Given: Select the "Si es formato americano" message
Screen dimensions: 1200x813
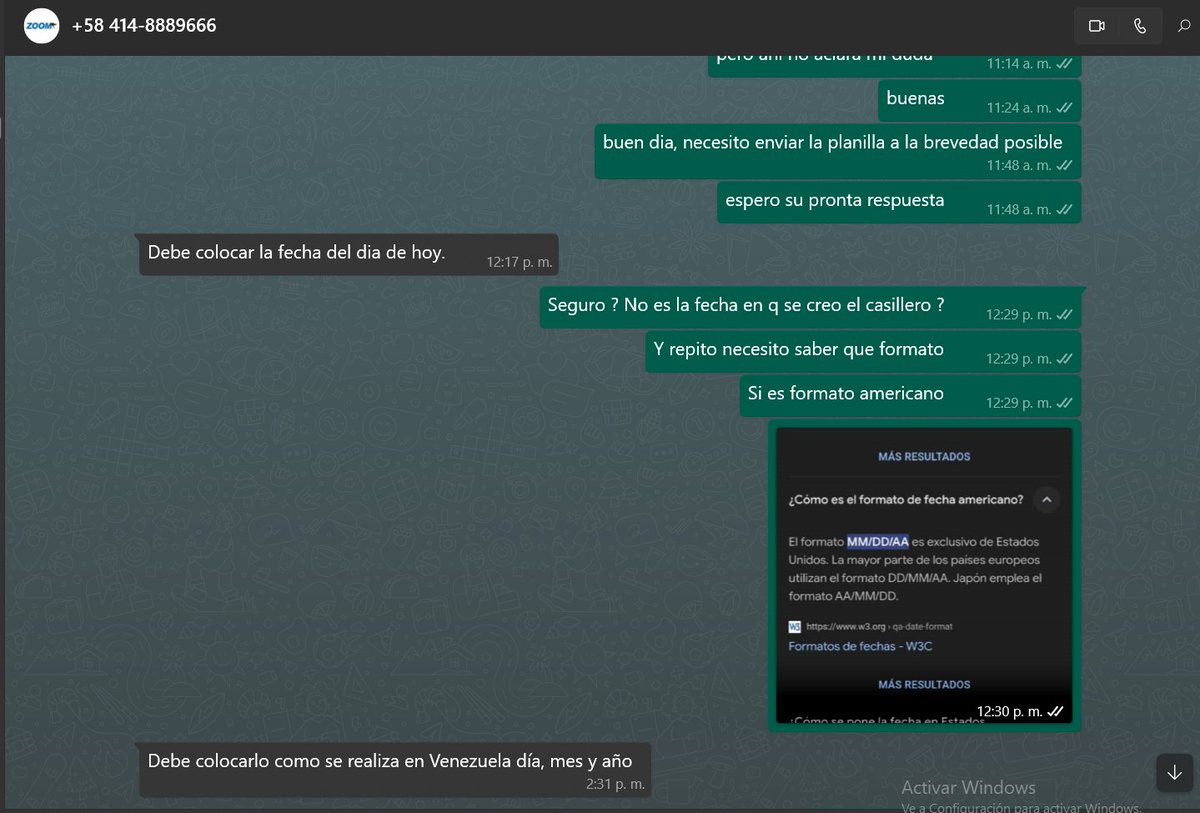Looking at the screenshot, I should click(910, 396).
